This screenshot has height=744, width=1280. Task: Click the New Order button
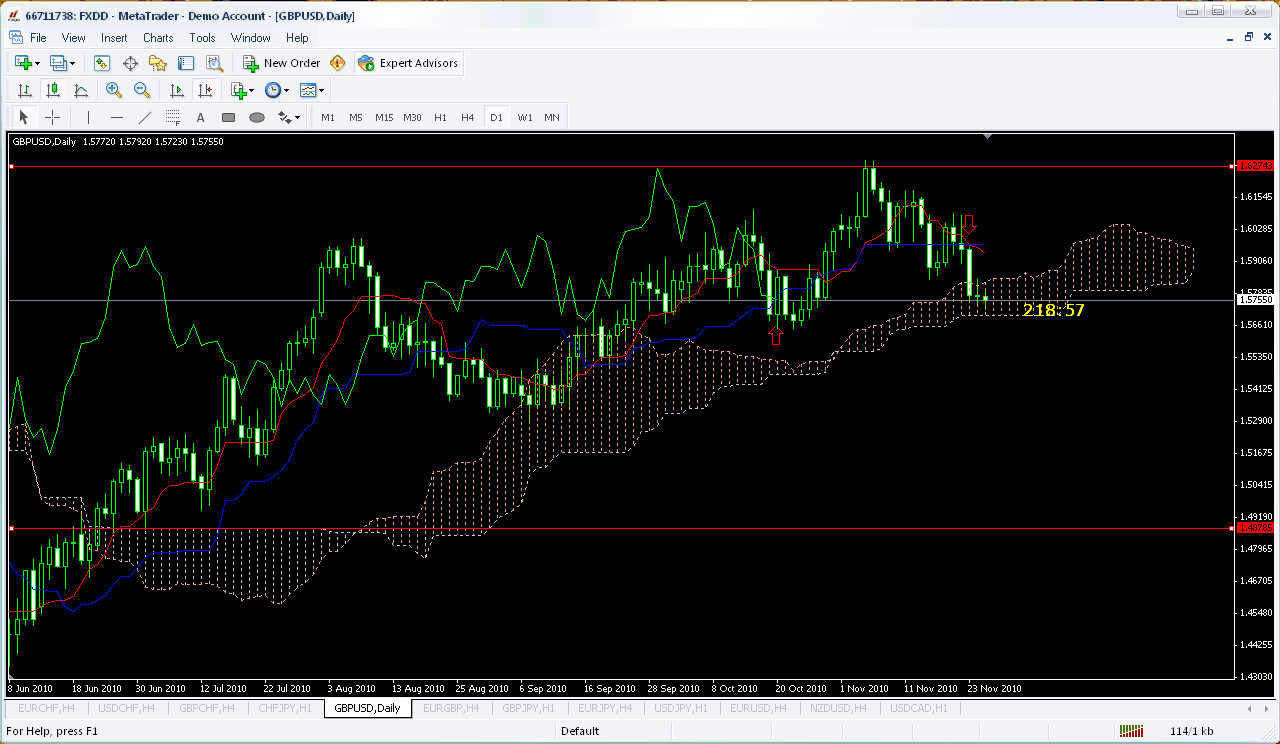point(282,63)
